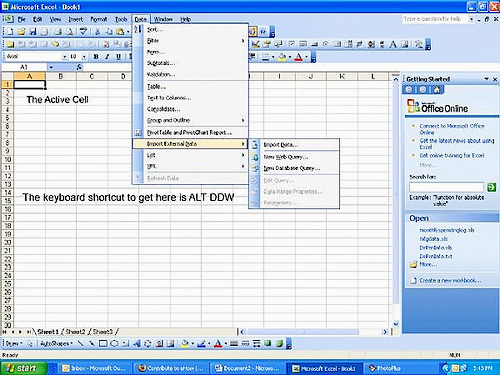500x375 pixels.
Task: Choose Sort from the Data menu
Action: tap(191, 29)
